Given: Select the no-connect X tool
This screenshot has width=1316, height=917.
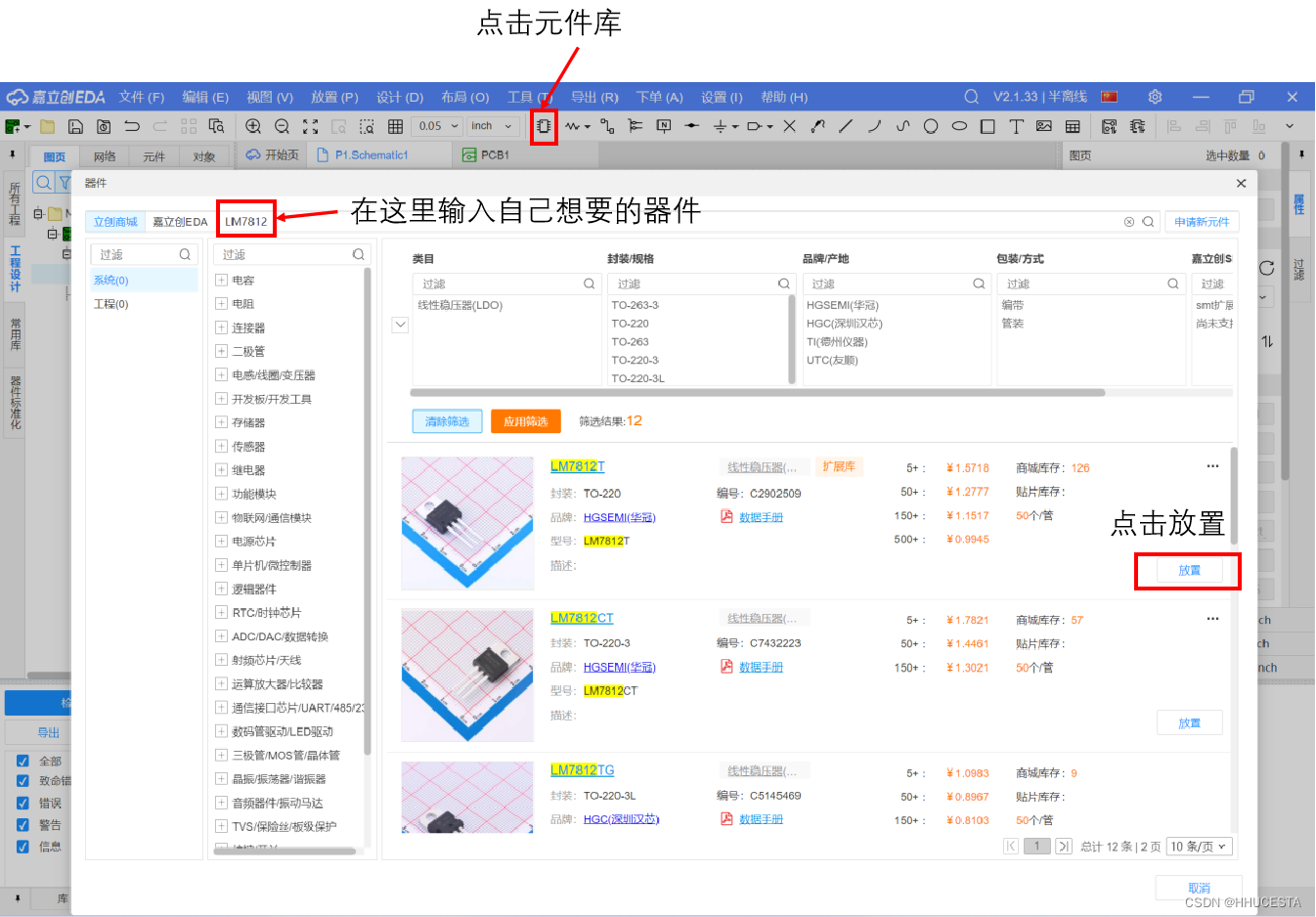Looking at the screenshot, I should [789, 126].
